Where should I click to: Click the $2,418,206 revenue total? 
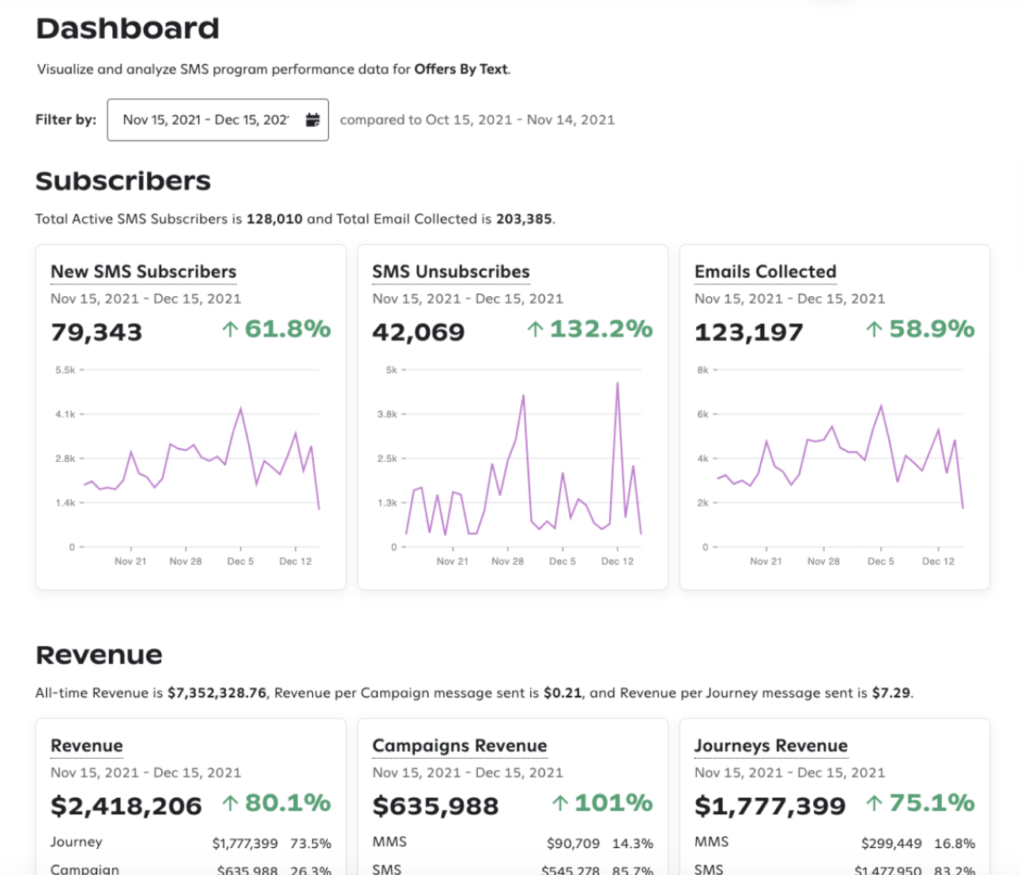point(126,806)
